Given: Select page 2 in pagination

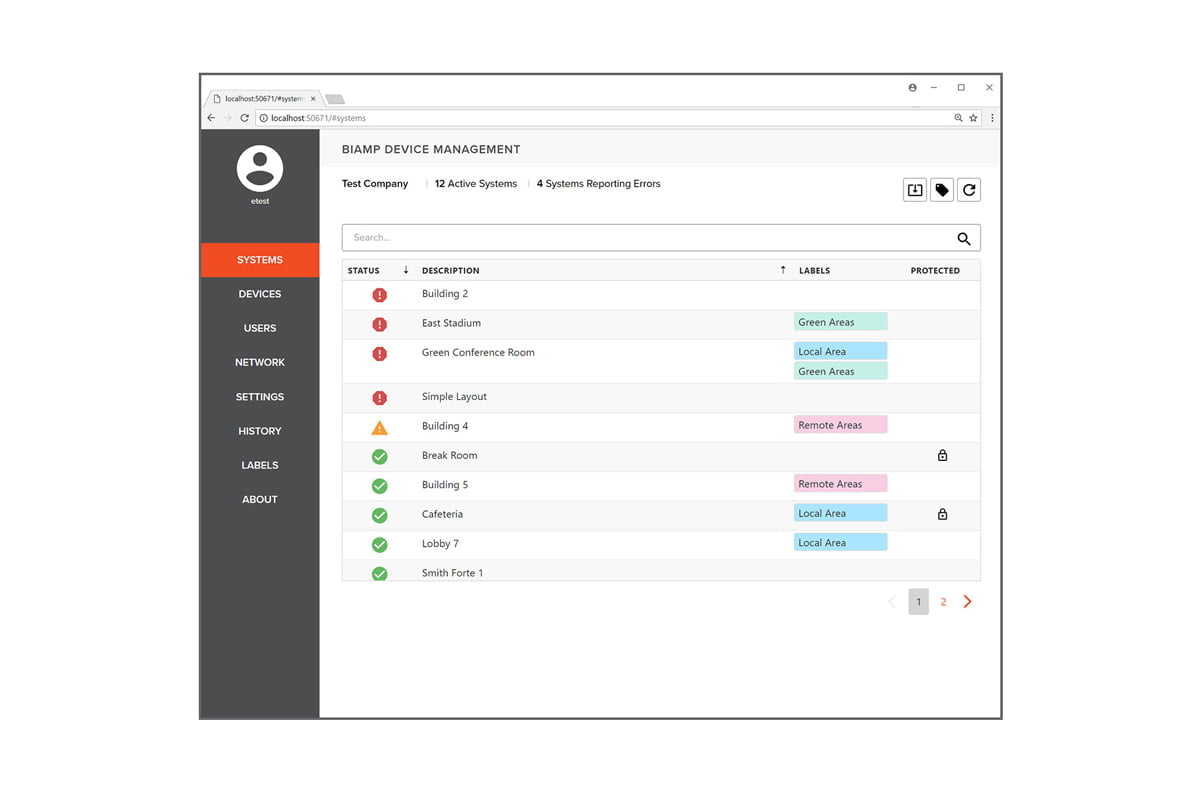Looking at the screenshot, I should click(x=943, y=602).
